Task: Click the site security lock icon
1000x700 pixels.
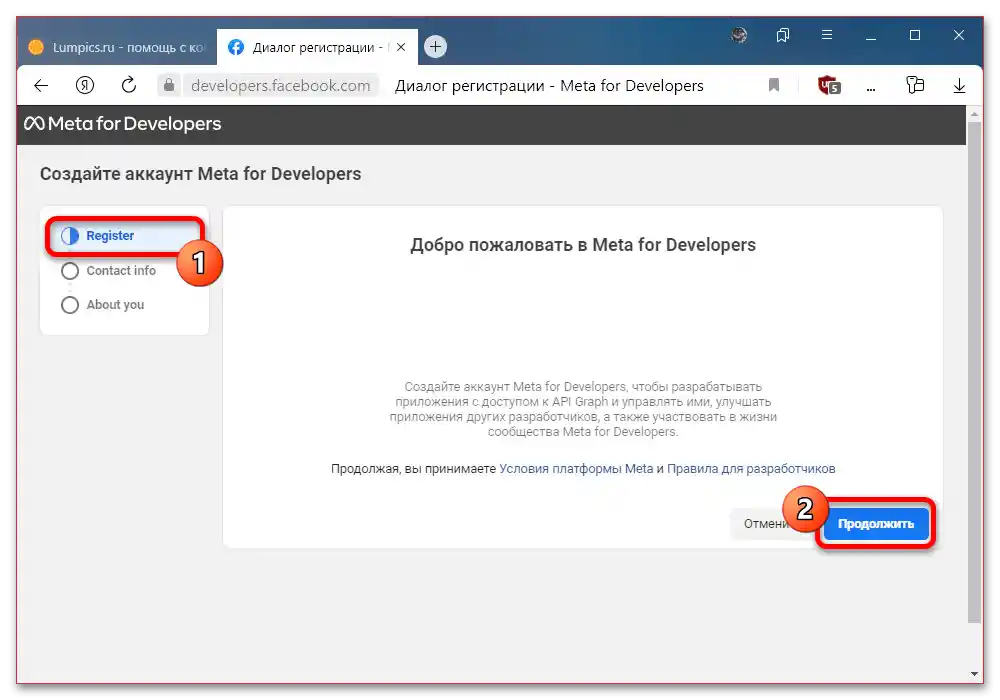Action: (168, 86)
